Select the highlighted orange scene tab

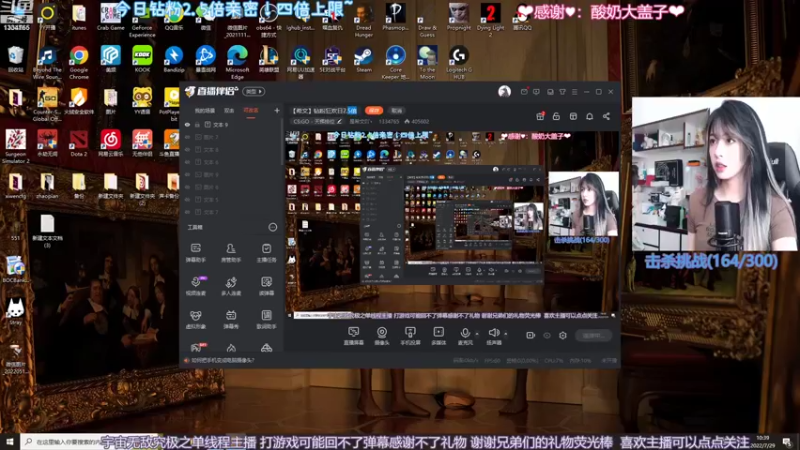click(251, 111)
